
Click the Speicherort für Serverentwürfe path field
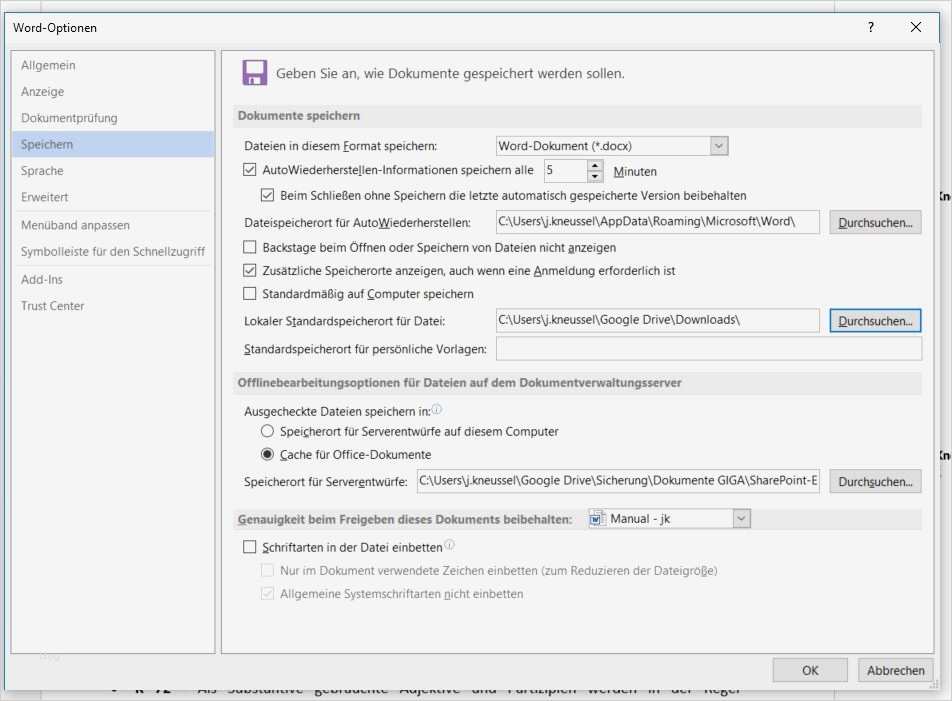(x=618, y=481)
